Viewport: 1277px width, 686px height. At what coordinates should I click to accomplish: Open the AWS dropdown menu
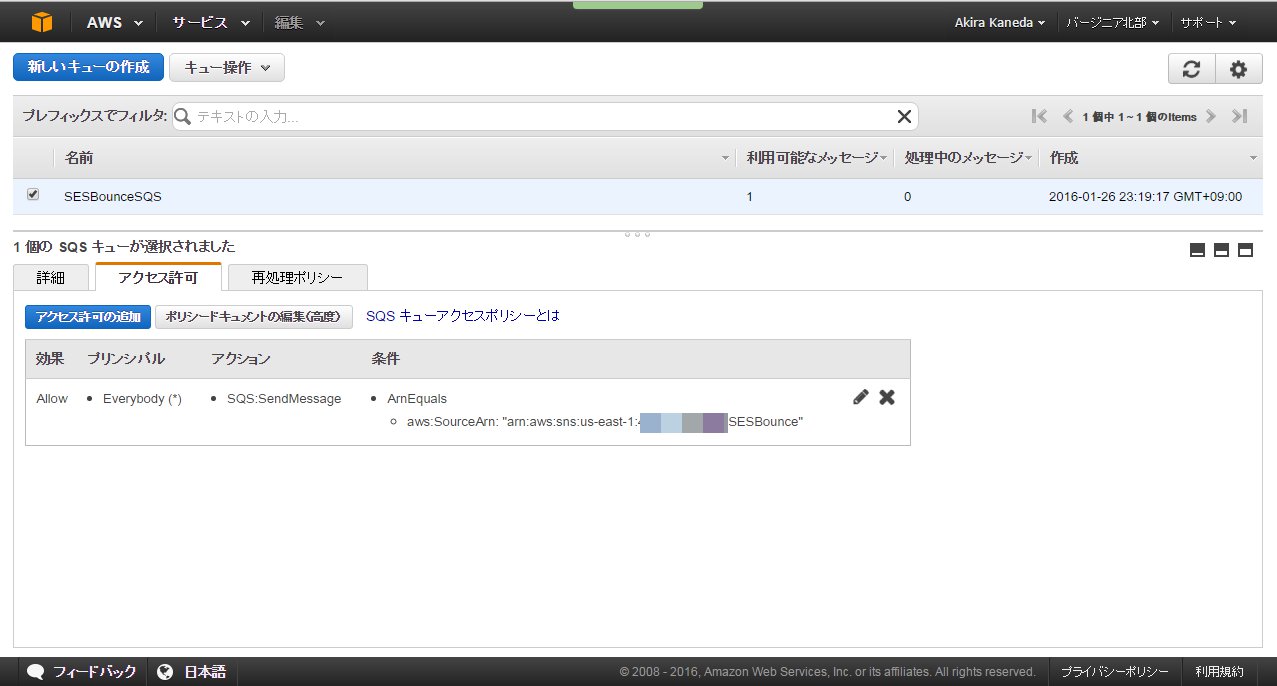(x=114, y=22)
